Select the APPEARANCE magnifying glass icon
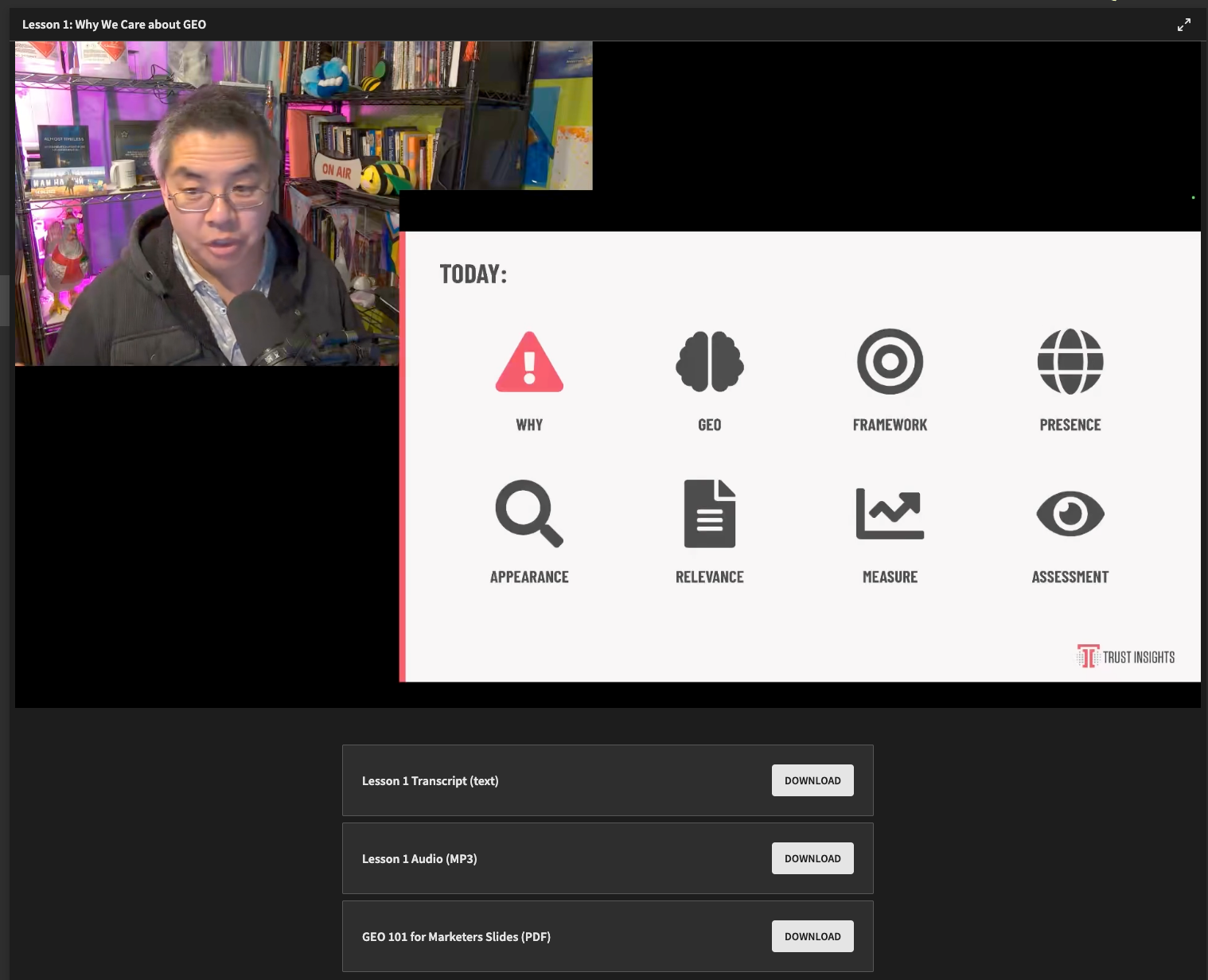The width and height of the screenshot is (1208, 980). pos(528,513)
